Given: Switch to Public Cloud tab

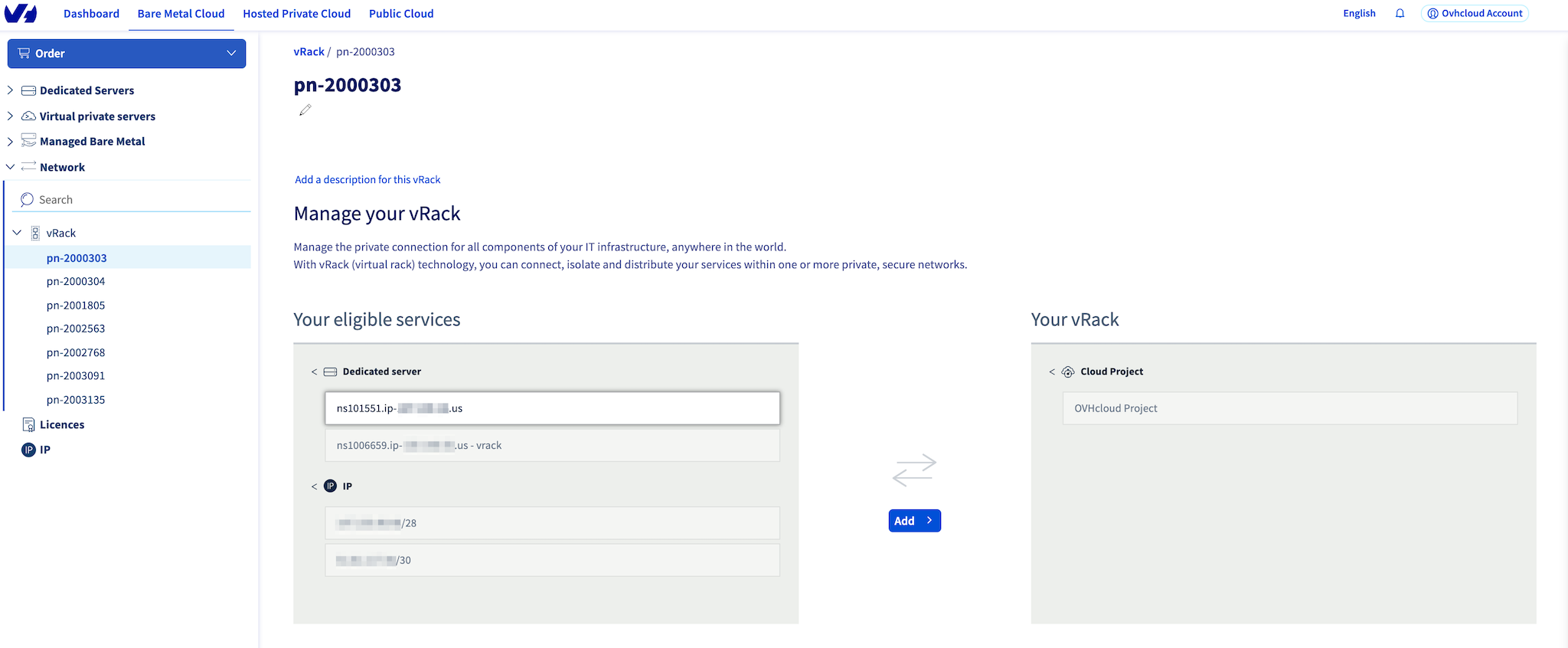Looking at the screenshot, I should click(x=401, y=14).
